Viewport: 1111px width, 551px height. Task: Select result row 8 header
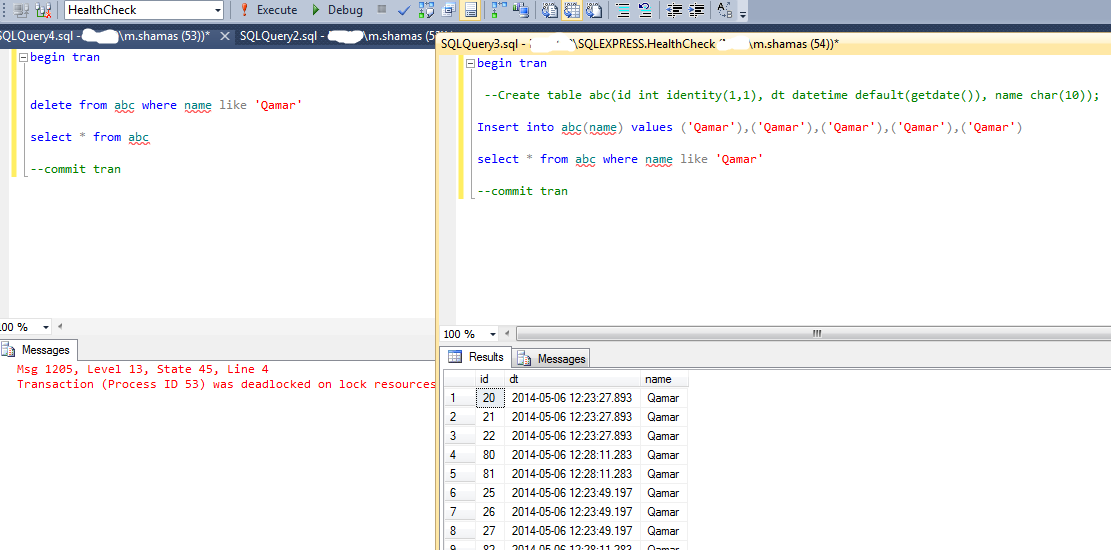pyautogui.click(x=459, y=530)
